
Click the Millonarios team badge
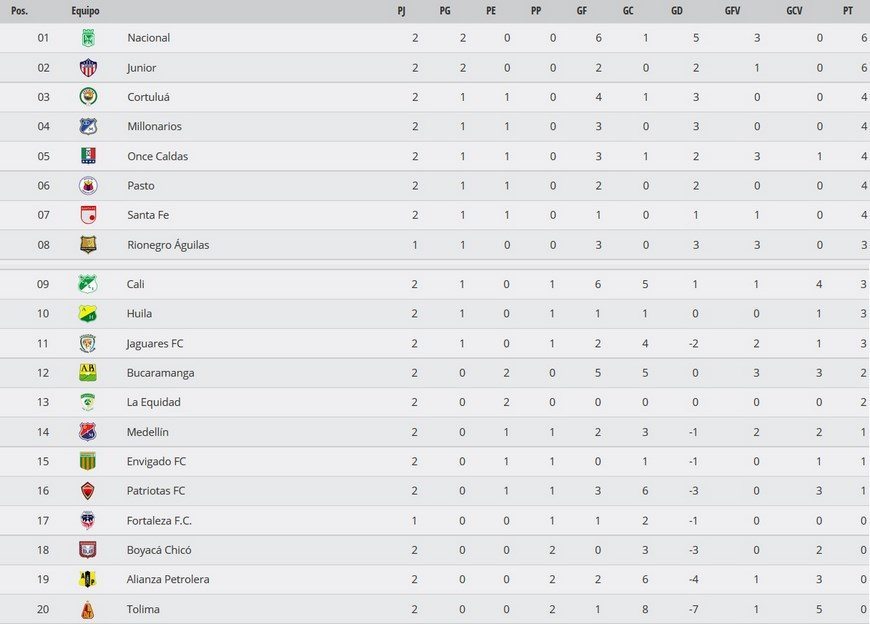[x=88, y=127]
